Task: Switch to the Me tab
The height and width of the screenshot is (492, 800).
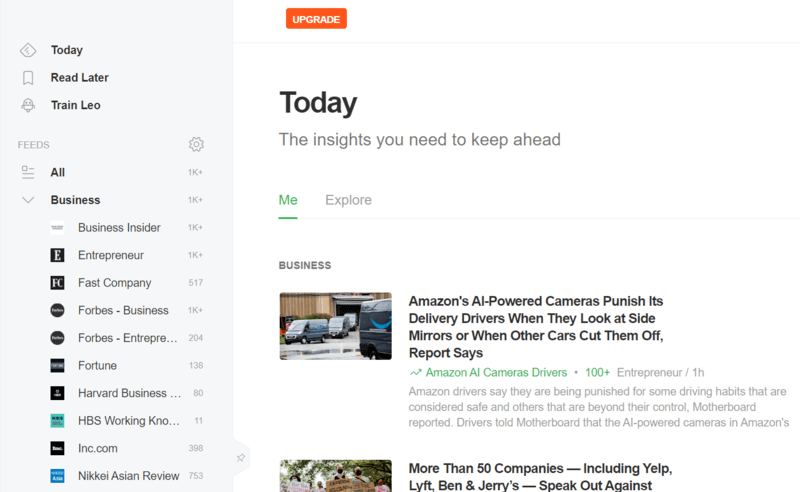Action: pos(288,200)
